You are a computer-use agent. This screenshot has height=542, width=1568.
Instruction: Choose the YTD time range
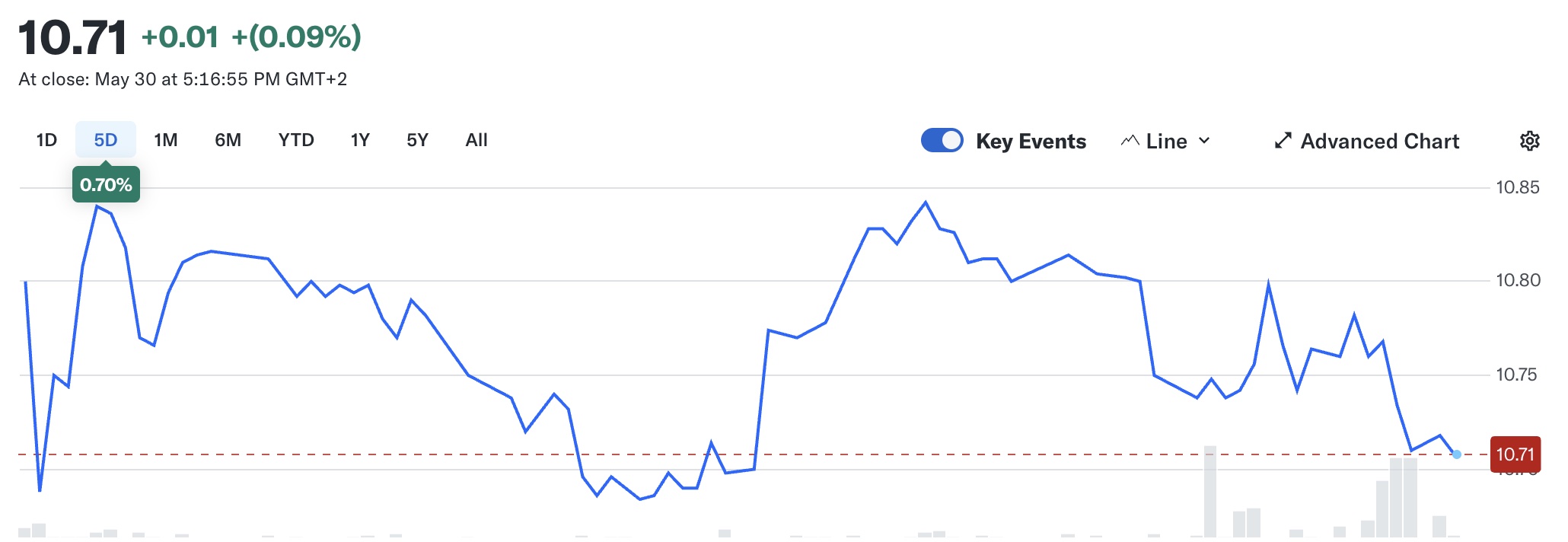(x=296, y=140)
